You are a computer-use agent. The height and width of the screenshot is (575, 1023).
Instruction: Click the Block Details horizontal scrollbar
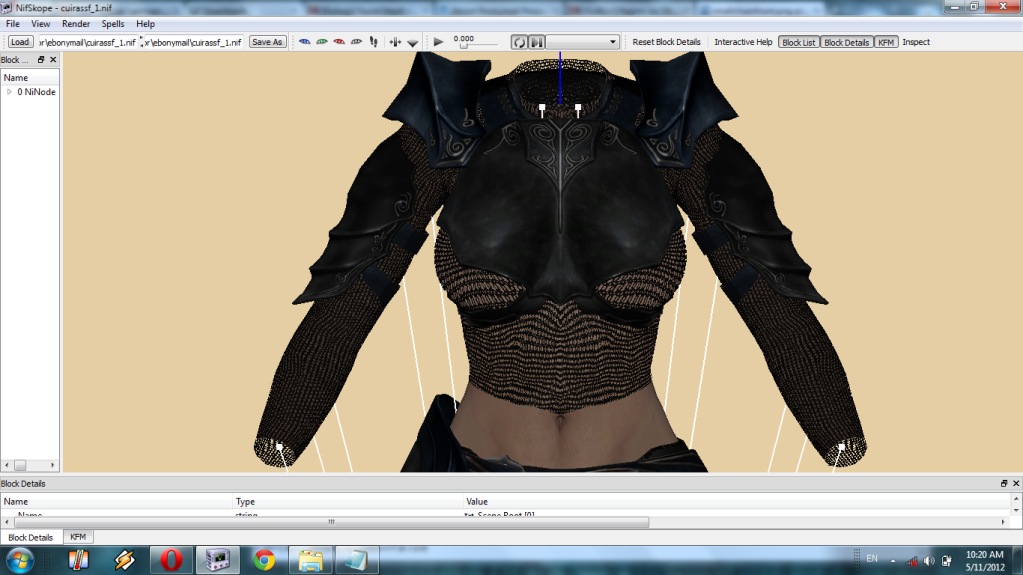(330, 522)
